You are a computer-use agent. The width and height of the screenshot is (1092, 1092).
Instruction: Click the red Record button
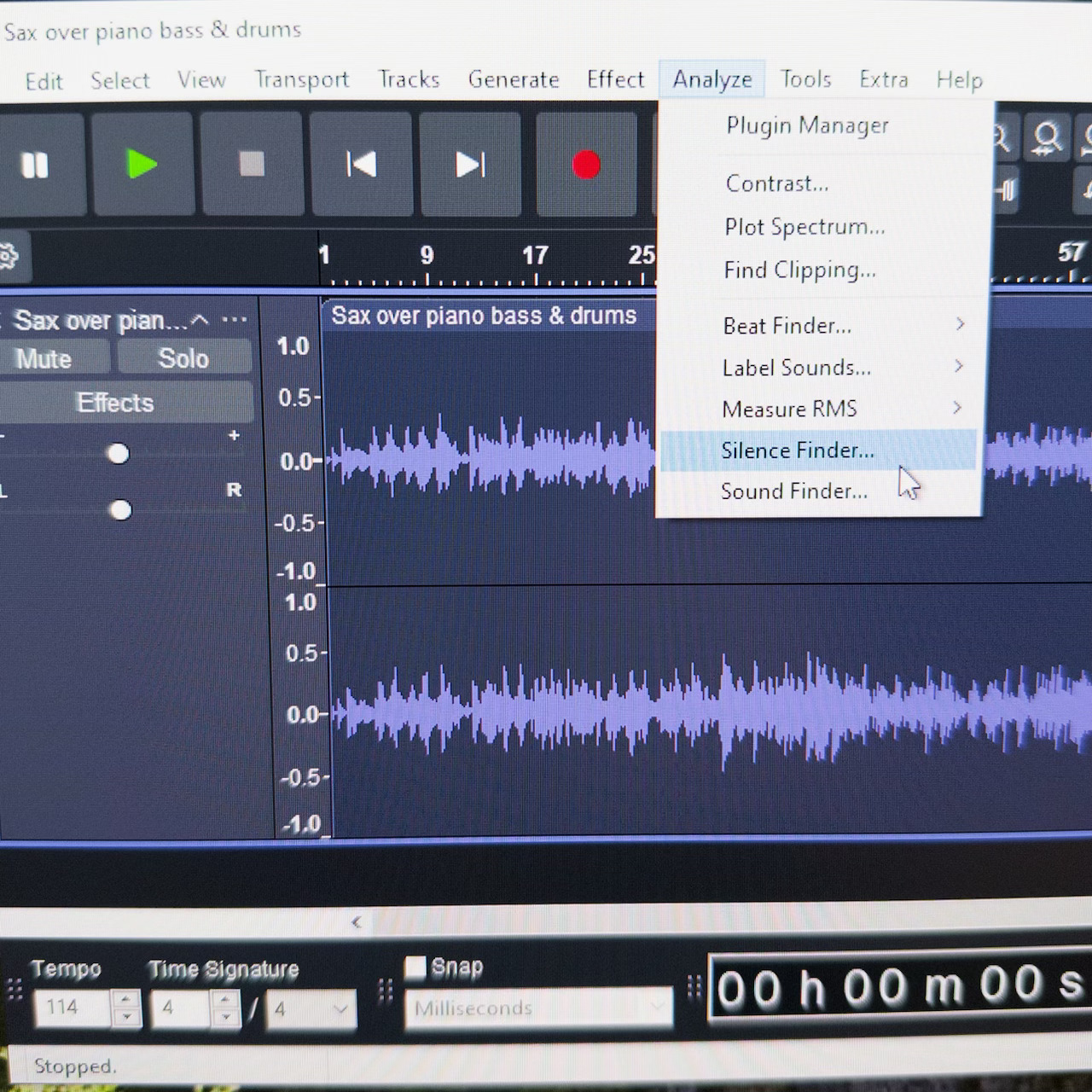point(586,164)
